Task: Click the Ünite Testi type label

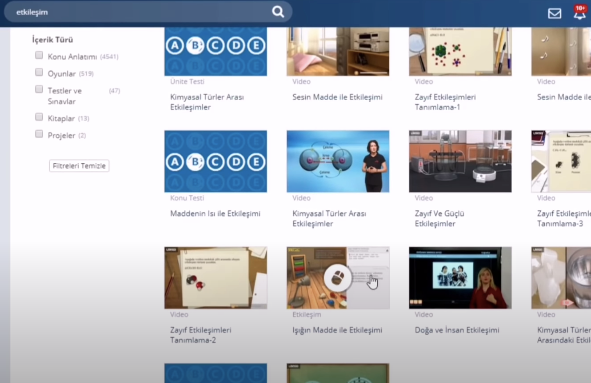Action: tap(187, 81)
